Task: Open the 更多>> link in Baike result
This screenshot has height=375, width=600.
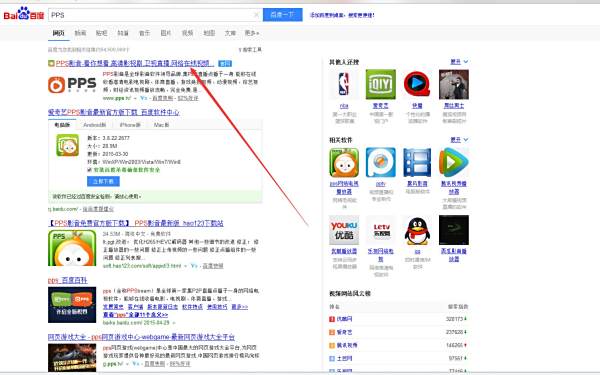Action: pyautogui.click(x=240, y=307)
